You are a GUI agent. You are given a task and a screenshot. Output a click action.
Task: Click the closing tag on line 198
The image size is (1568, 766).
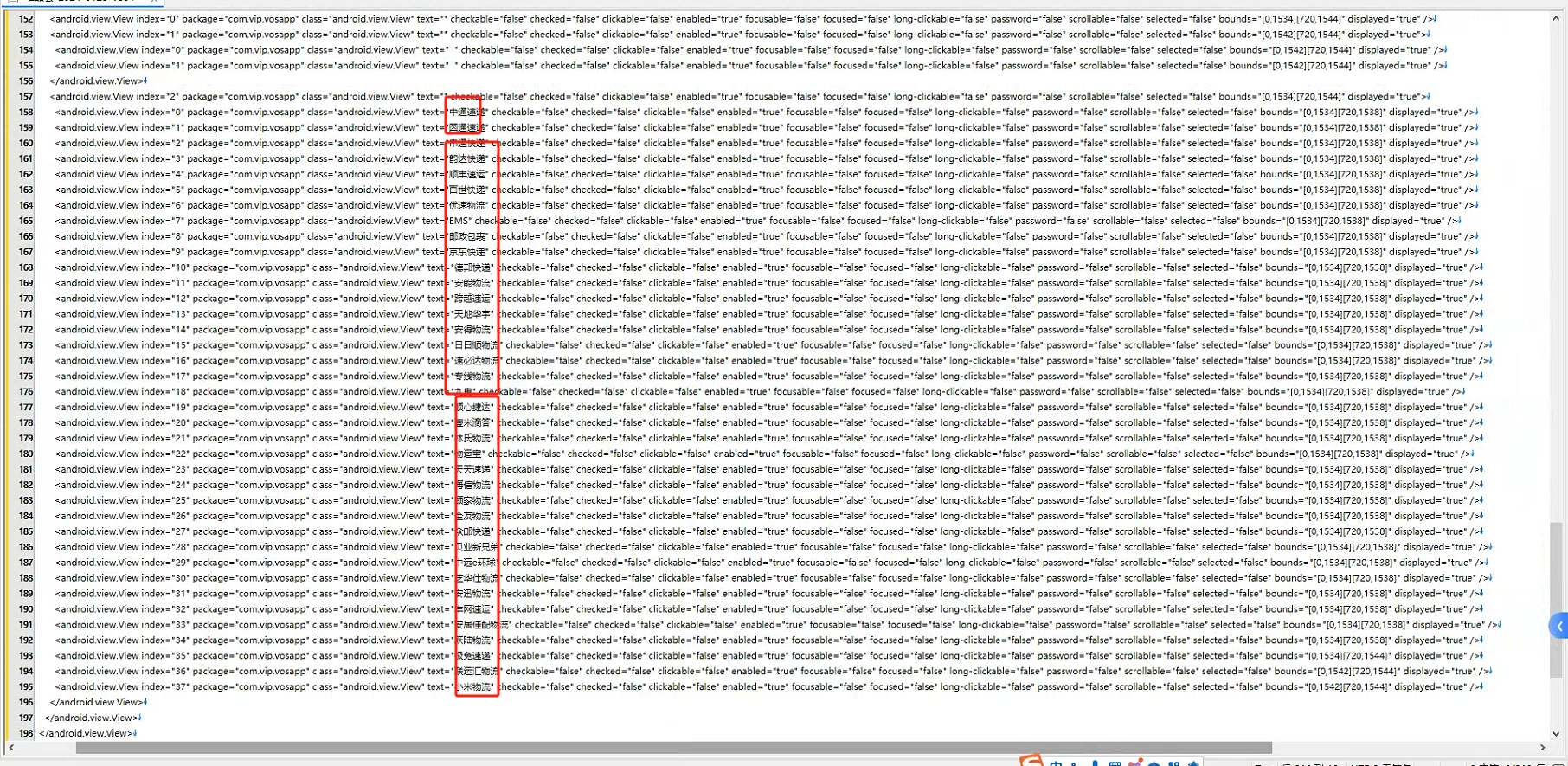coord(86,734)
